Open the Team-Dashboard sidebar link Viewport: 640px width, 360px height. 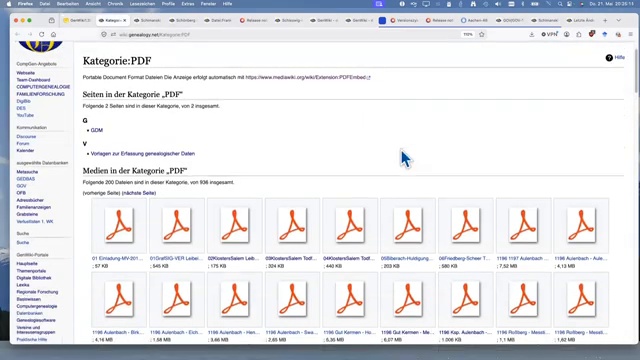pyautogui.click(x=33, y=80)
